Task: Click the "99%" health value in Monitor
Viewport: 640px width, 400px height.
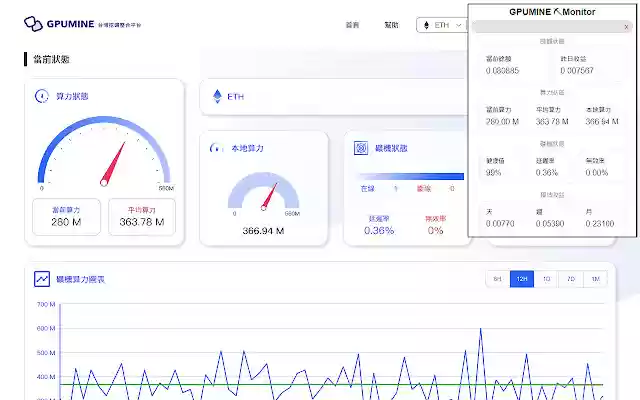Action: click(x=493, y=173)
